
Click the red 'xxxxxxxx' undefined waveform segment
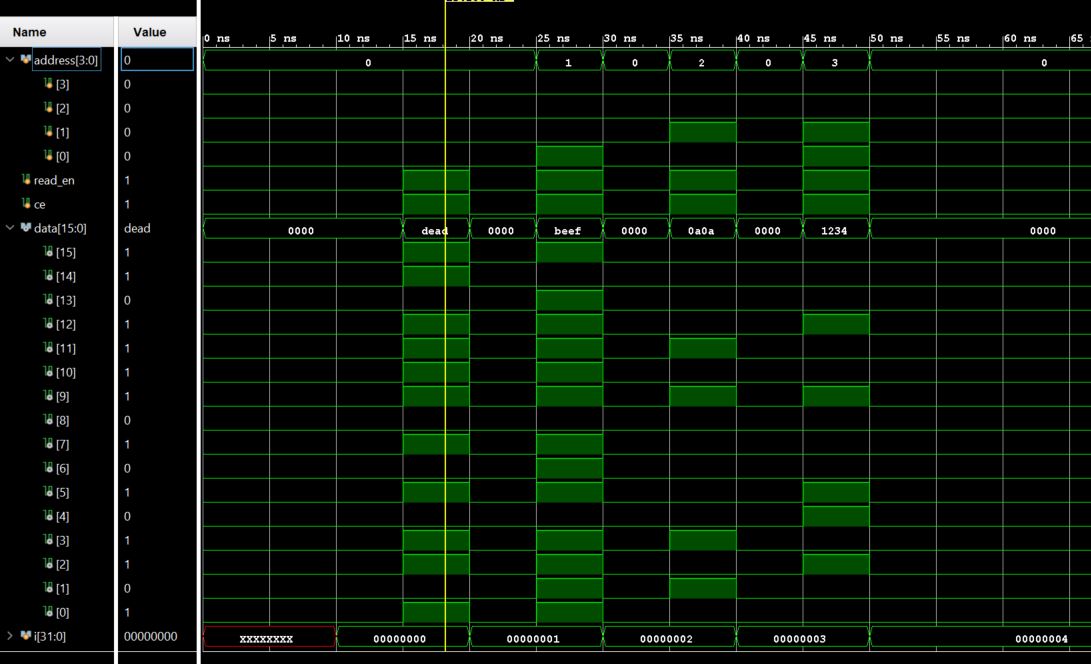tap(268, 638)
